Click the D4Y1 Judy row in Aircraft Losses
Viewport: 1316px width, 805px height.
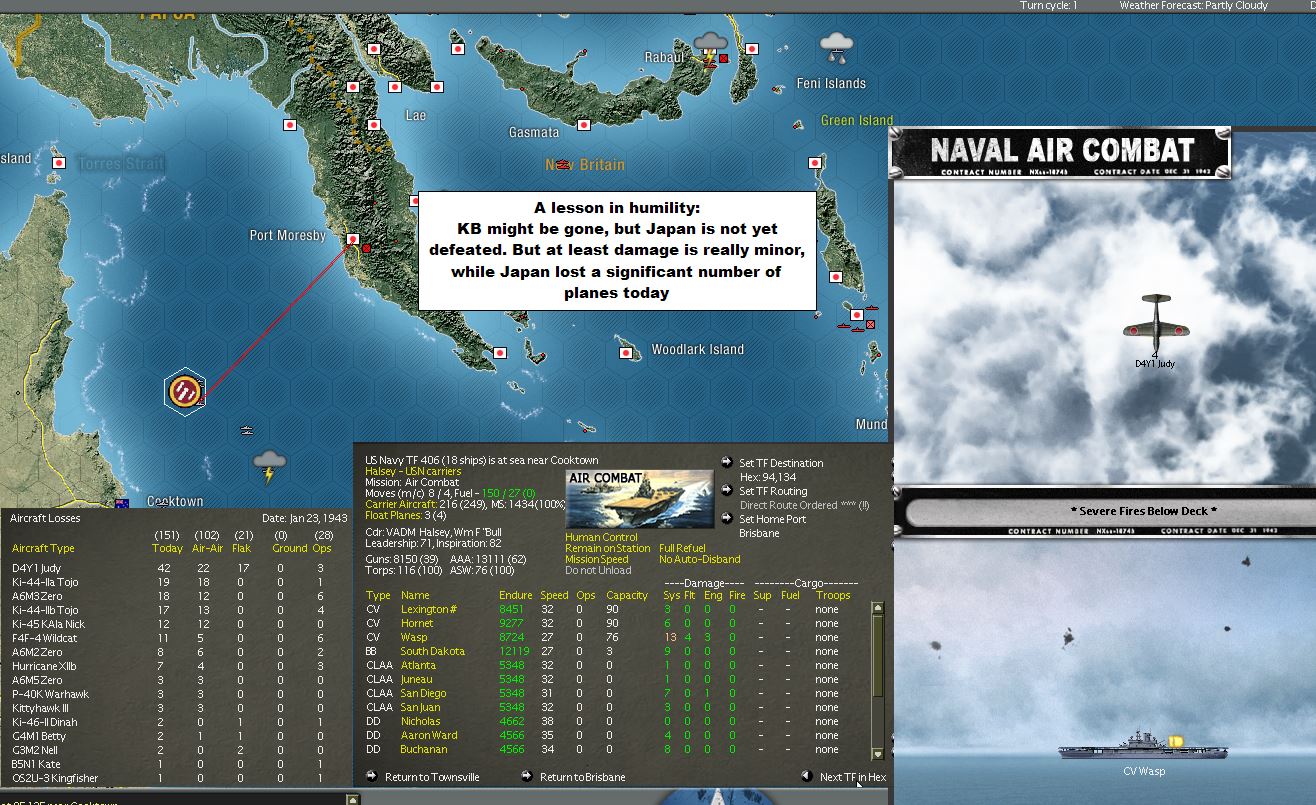tap(175, 568)
